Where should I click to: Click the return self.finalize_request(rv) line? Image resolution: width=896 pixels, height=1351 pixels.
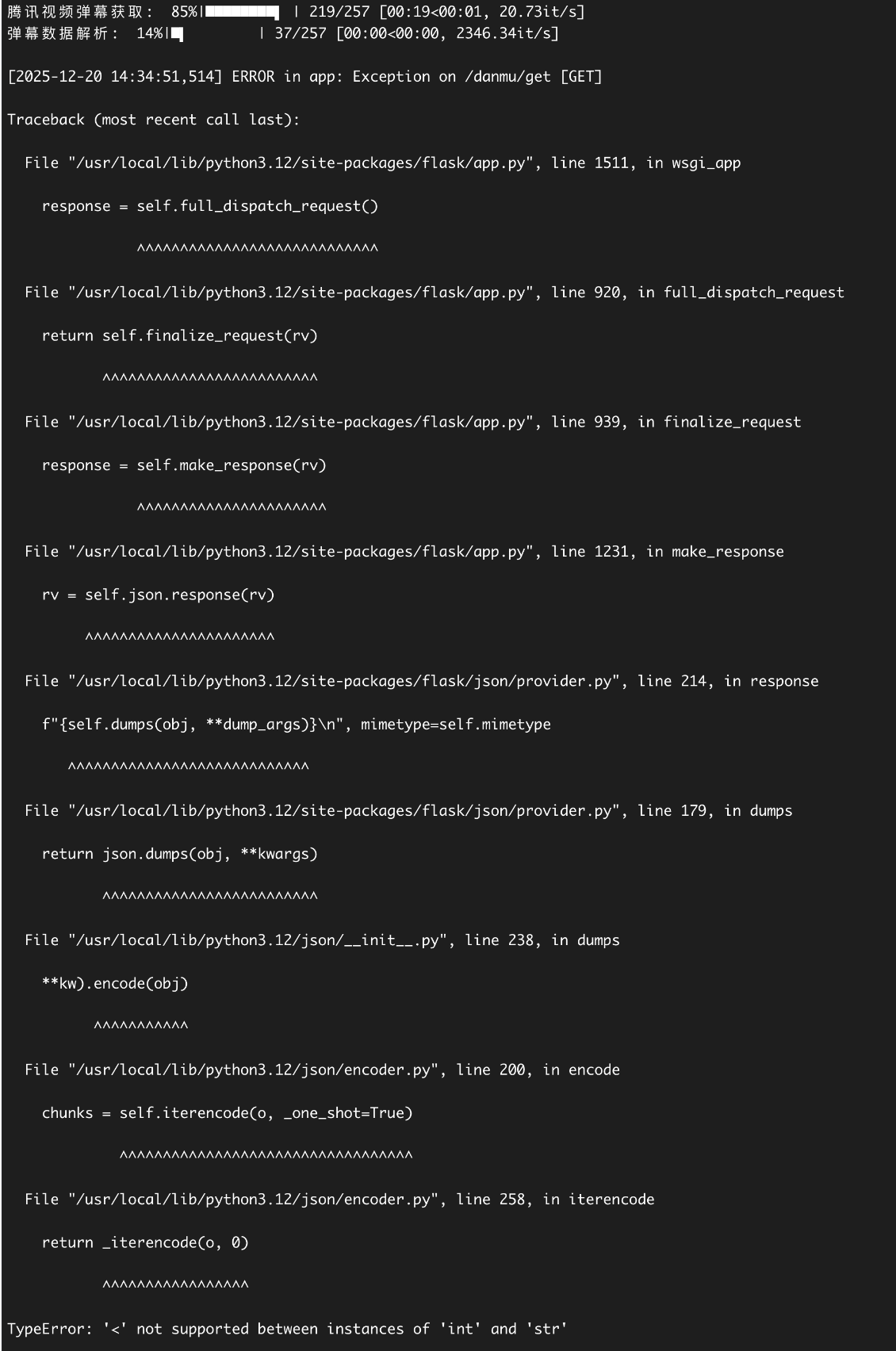click(180, 336)
